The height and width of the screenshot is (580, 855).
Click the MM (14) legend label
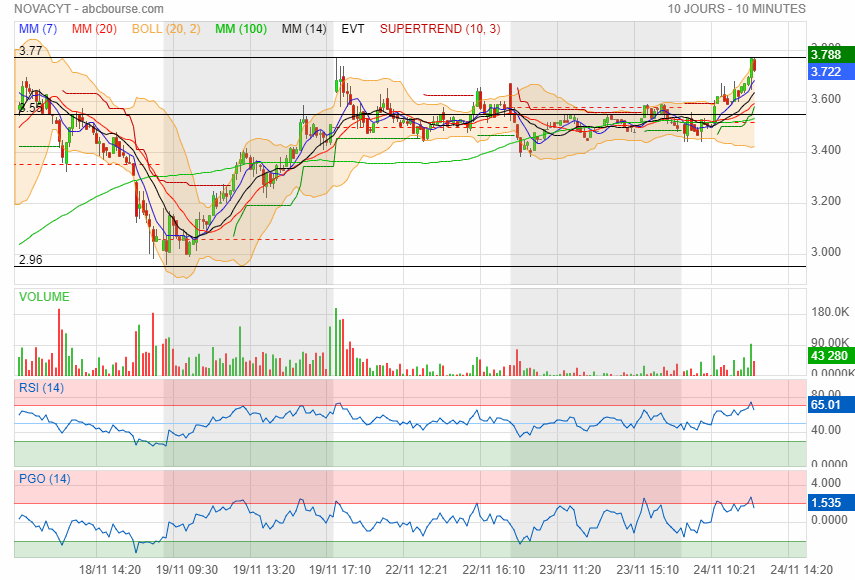tap(304, 29)
